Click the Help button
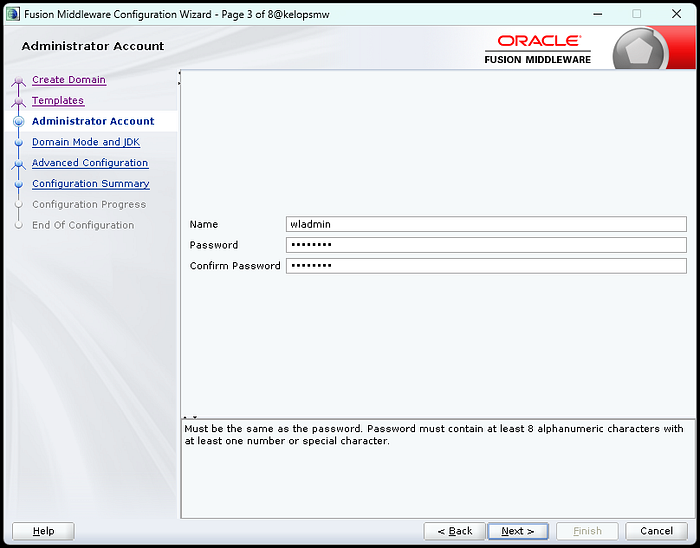Image resolution: width=700 pixels, height=548 pixels. 43,531
